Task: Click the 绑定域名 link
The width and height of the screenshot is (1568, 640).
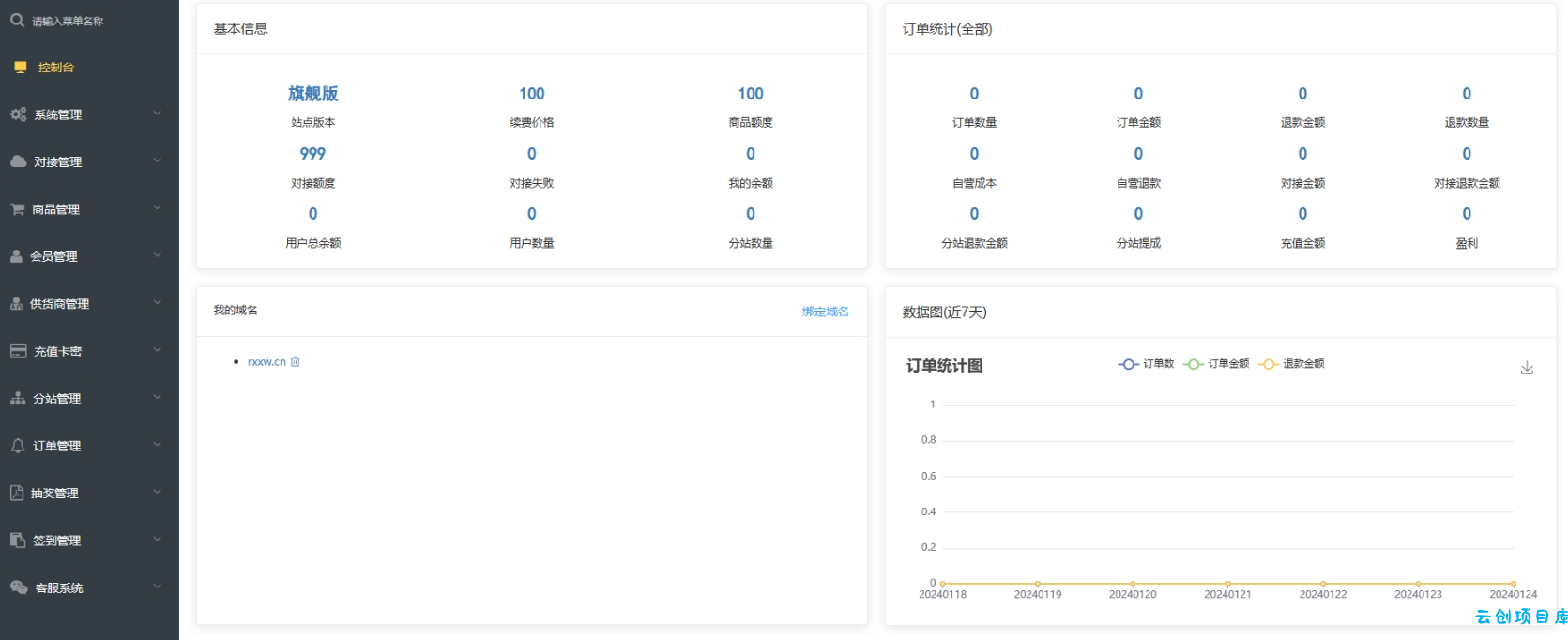Action: (826, 312)
